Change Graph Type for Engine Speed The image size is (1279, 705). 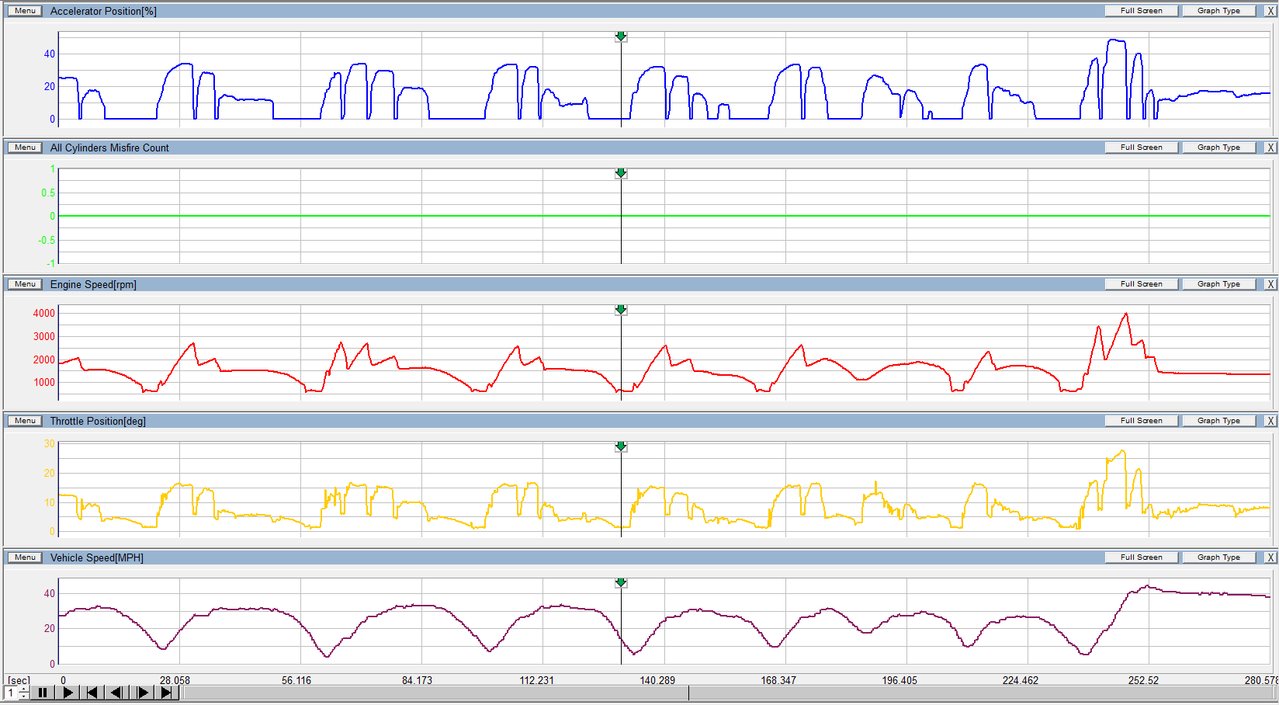(1219, 284)
